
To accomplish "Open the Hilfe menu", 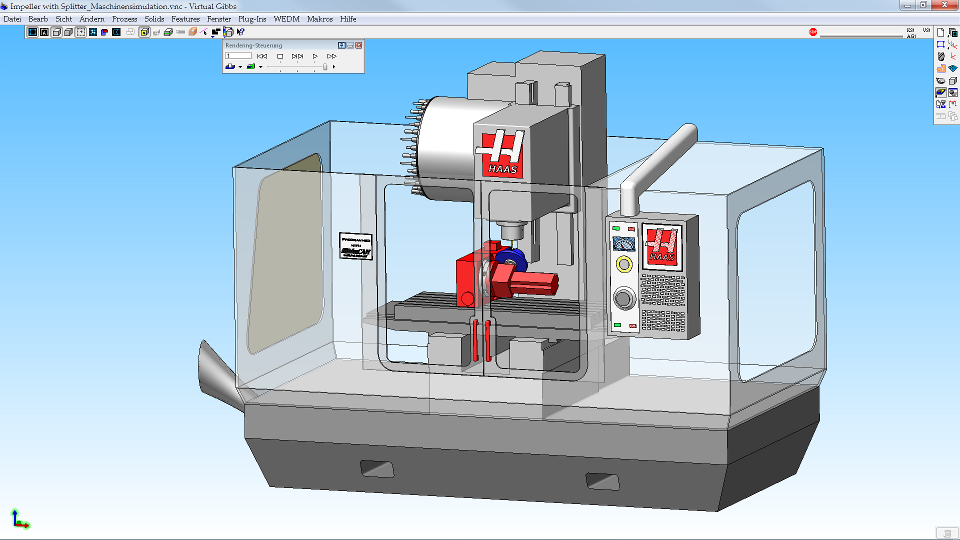I will coord(348,19).
